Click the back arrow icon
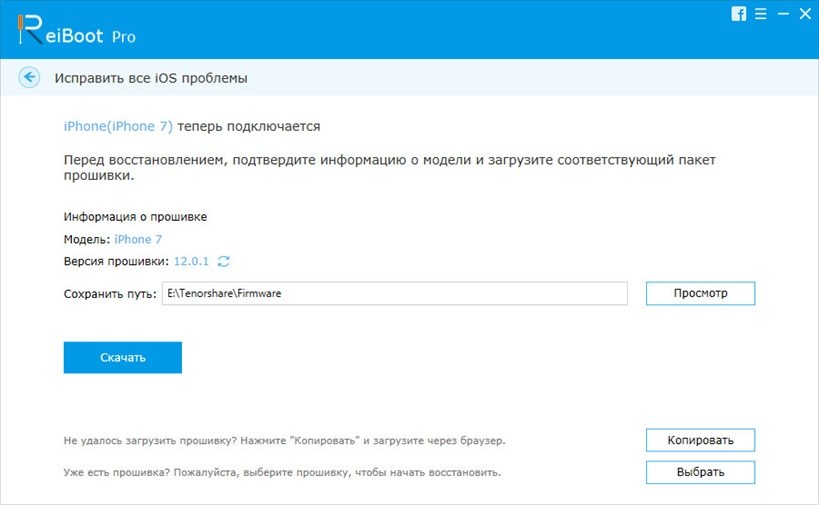 (30, 77)
